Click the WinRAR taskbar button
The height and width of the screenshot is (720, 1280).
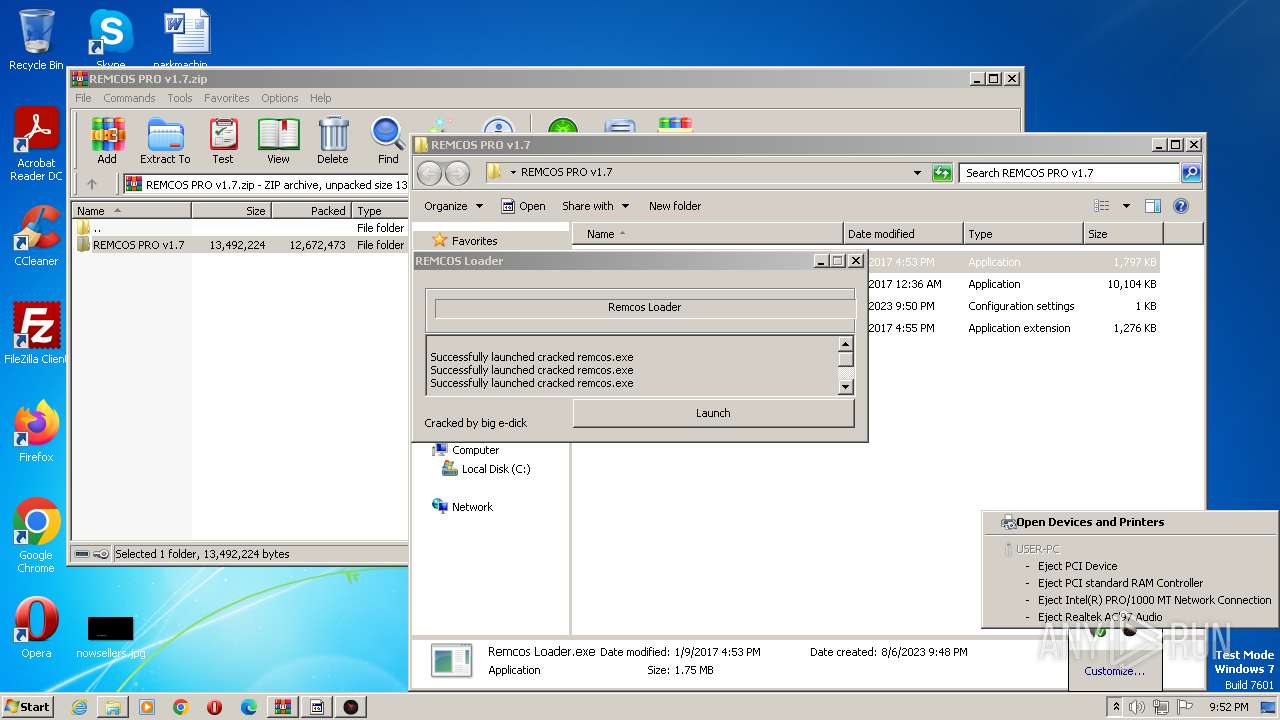point(282,707)
